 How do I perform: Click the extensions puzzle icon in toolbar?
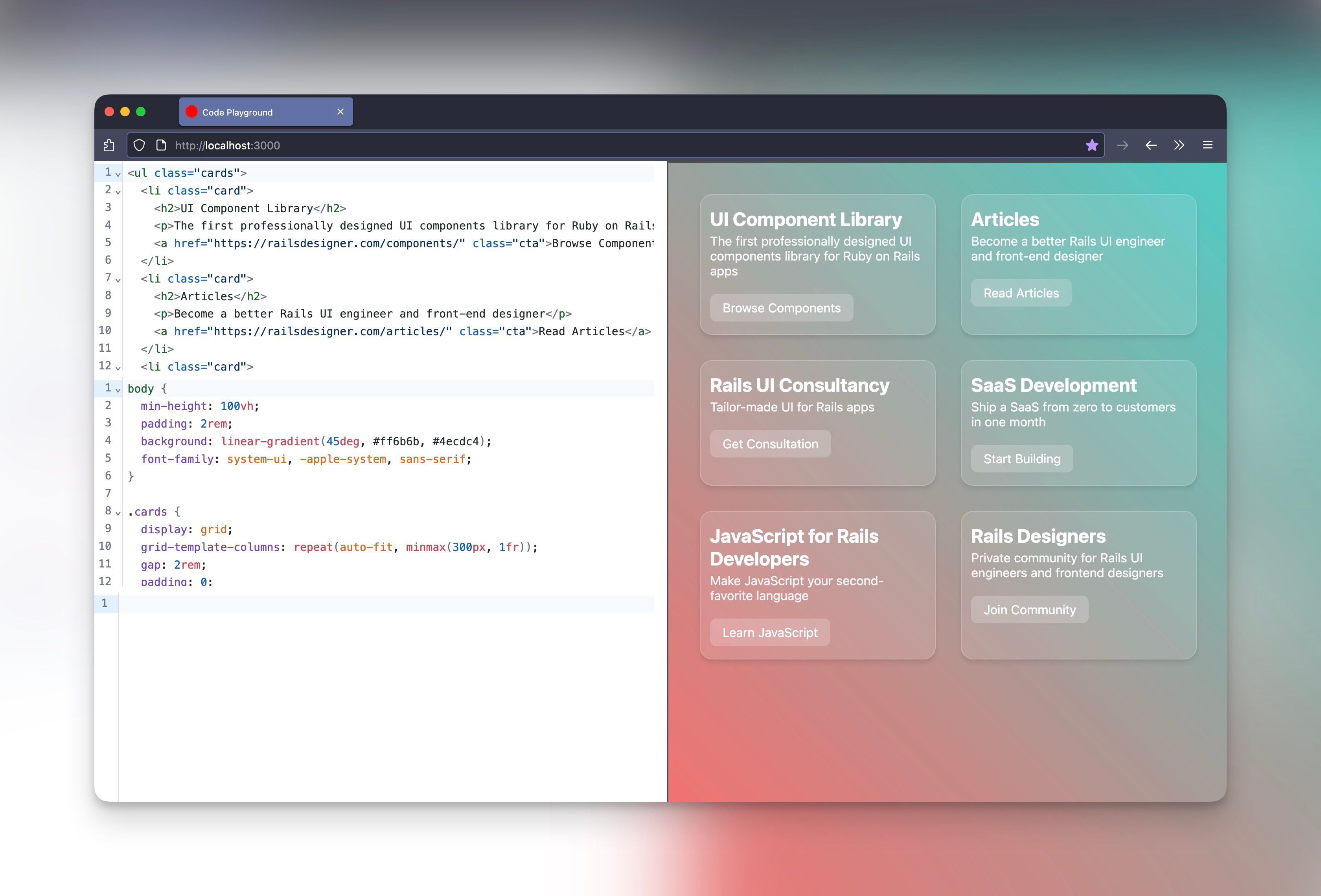pyautogui.click(x=109, y=145)
